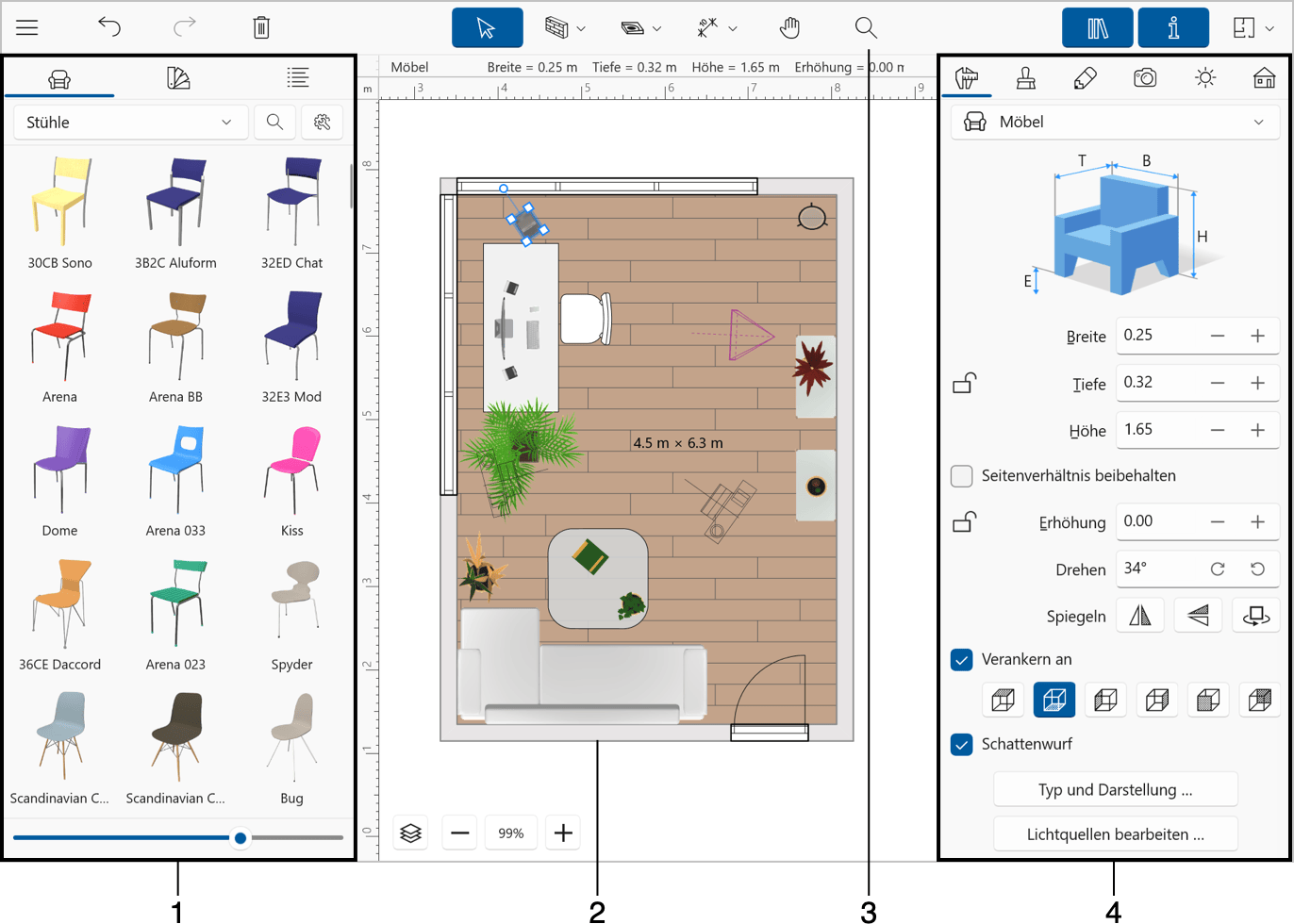This screenshot has height=924, width=1294.
Task: Open the Möbel dropdown in inspector
Action: 1114,122
